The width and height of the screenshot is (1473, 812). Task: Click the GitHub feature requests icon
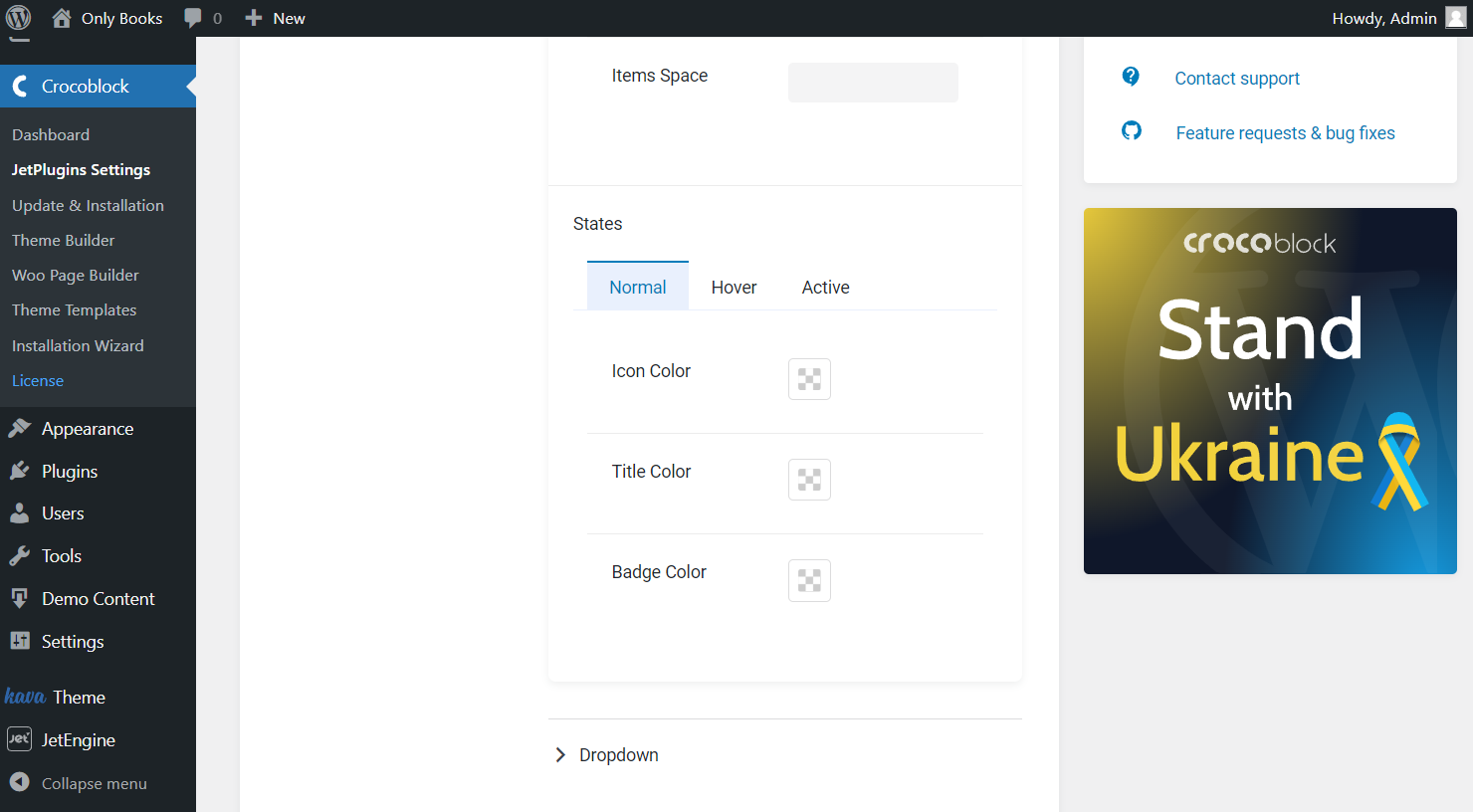pyautogui.click(x=1132, y=130)
